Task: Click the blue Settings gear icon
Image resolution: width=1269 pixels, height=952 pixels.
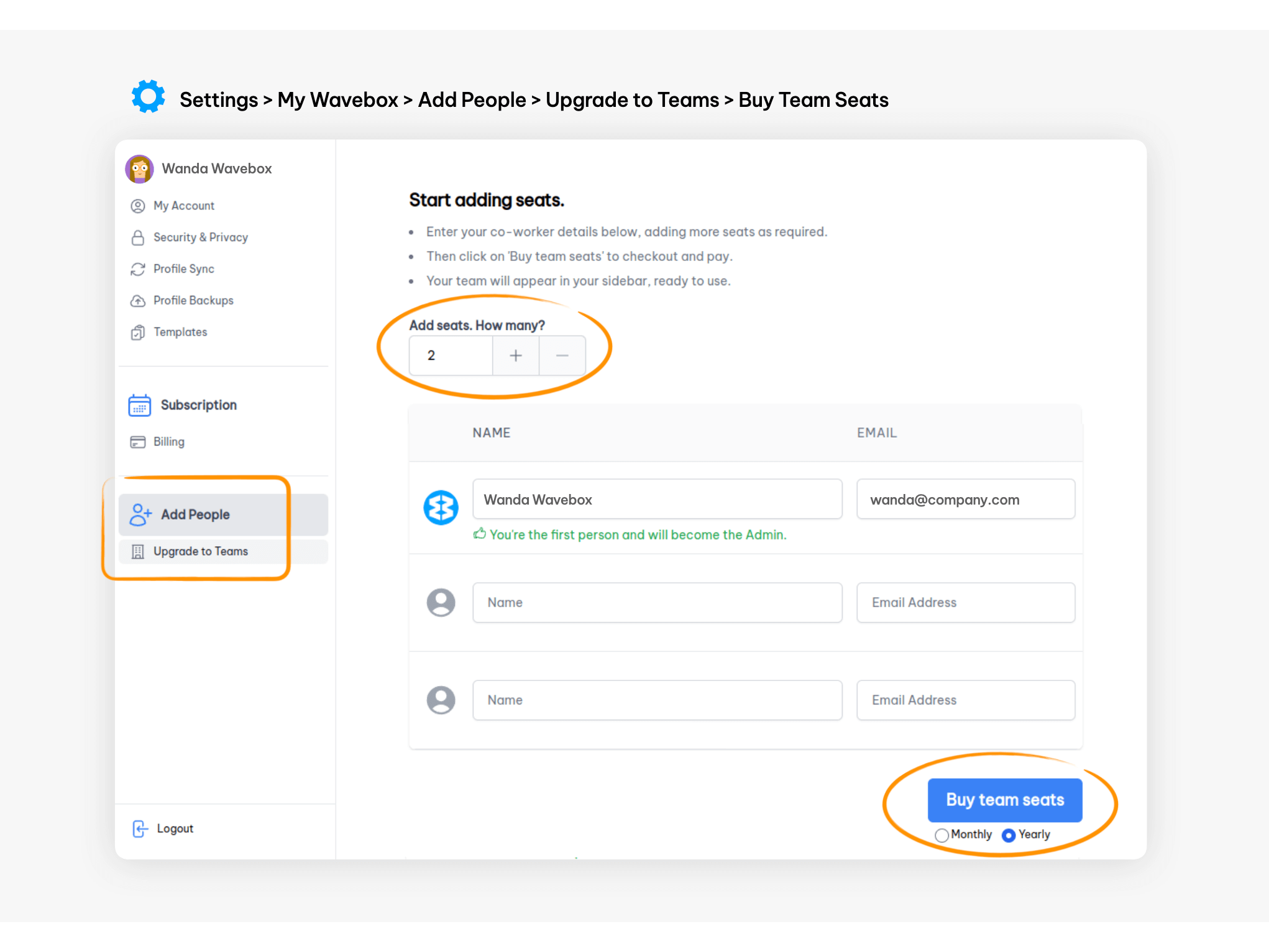Action: click(149, 96)
